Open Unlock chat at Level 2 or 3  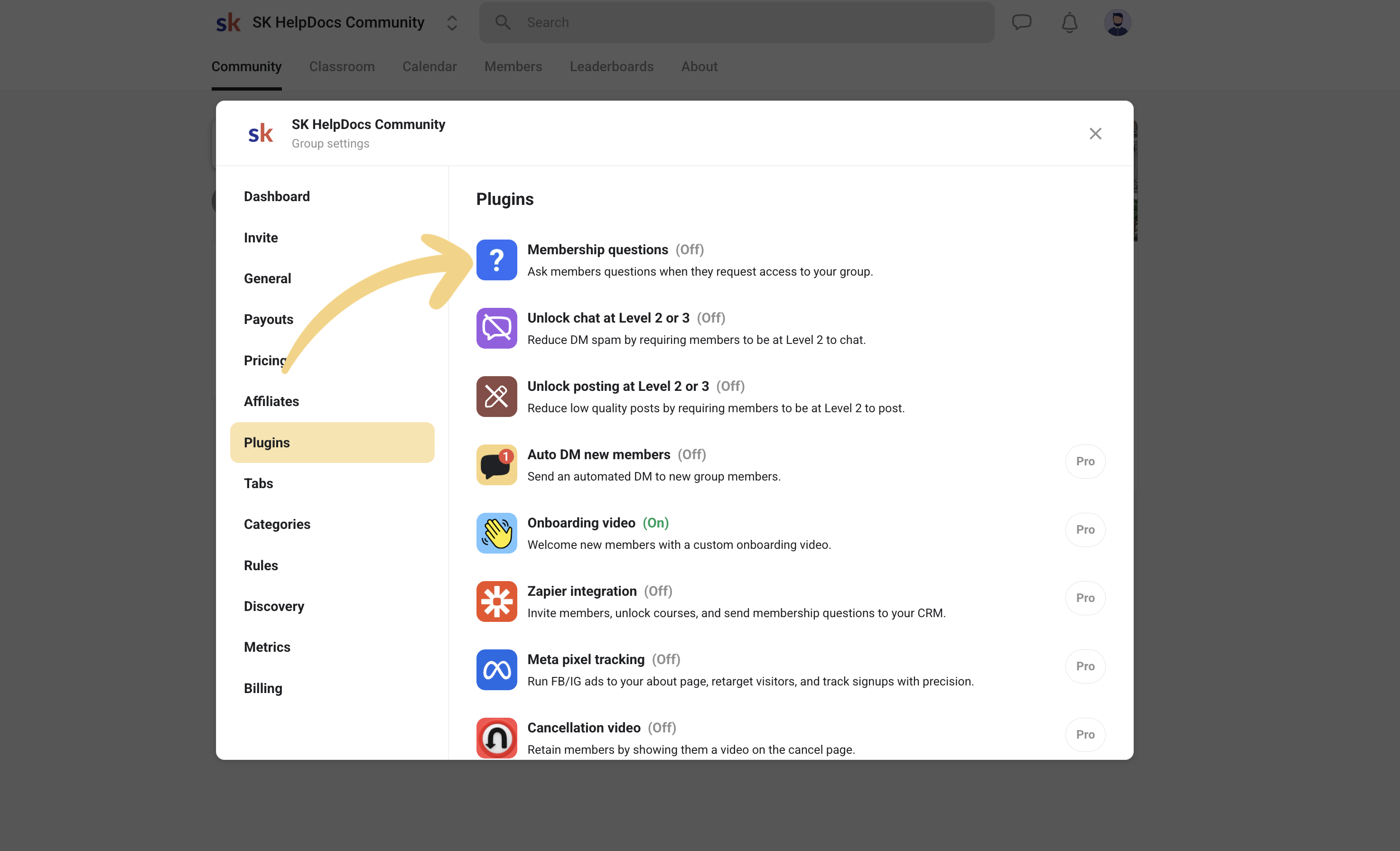tap(608, 317)
